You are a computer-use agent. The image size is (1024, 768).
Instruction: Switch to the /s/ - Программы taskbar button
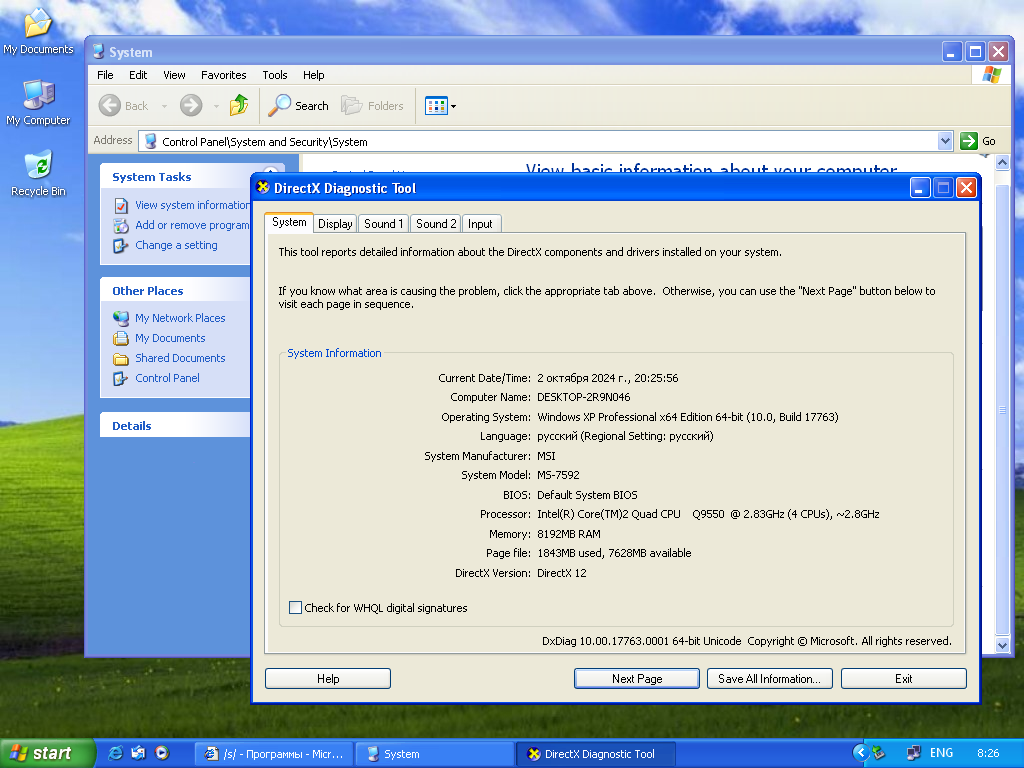[274, 754]
